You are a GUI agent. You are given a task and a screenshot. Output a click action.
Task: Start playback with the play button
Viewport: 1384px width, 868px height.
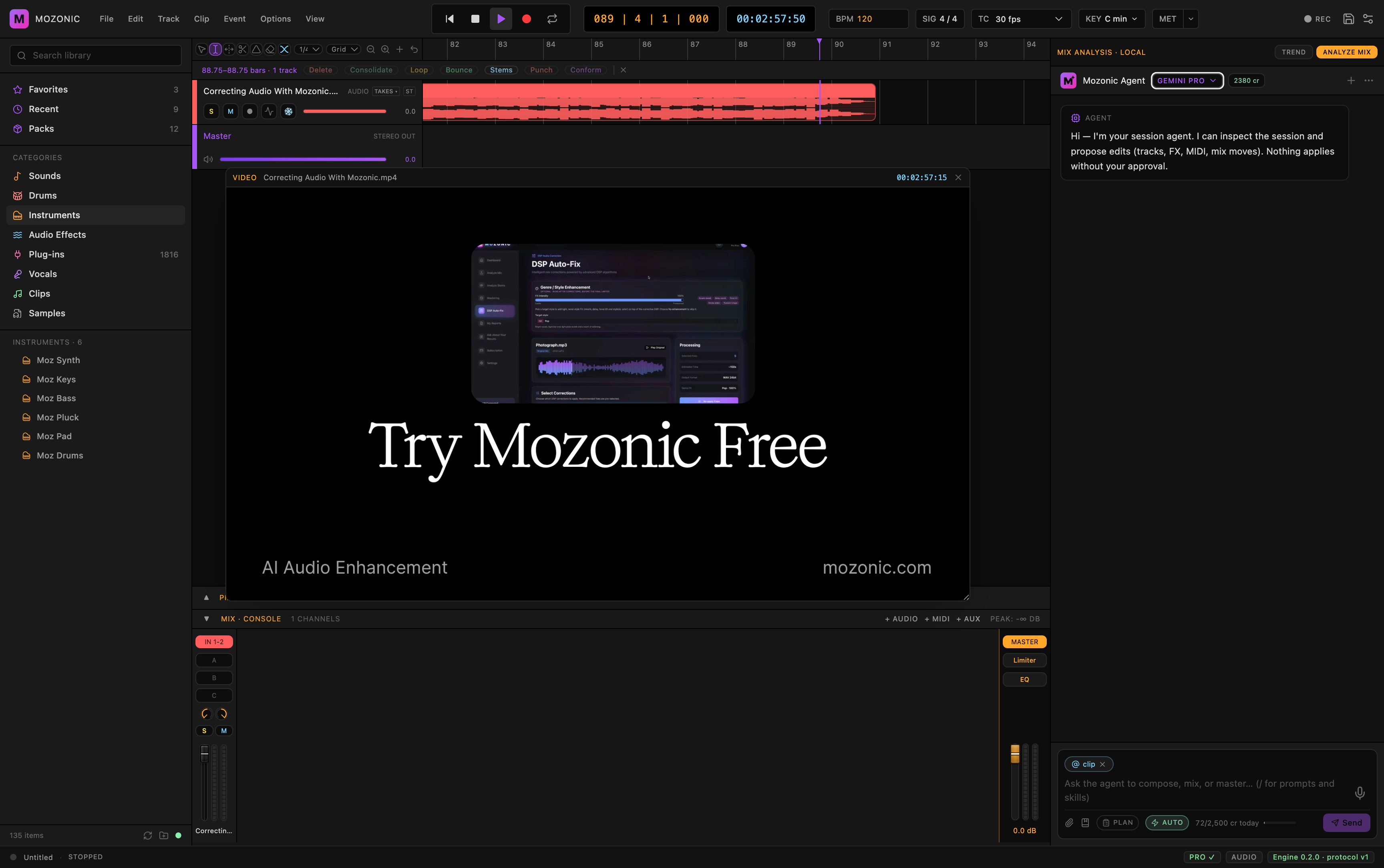pos(501,19)
